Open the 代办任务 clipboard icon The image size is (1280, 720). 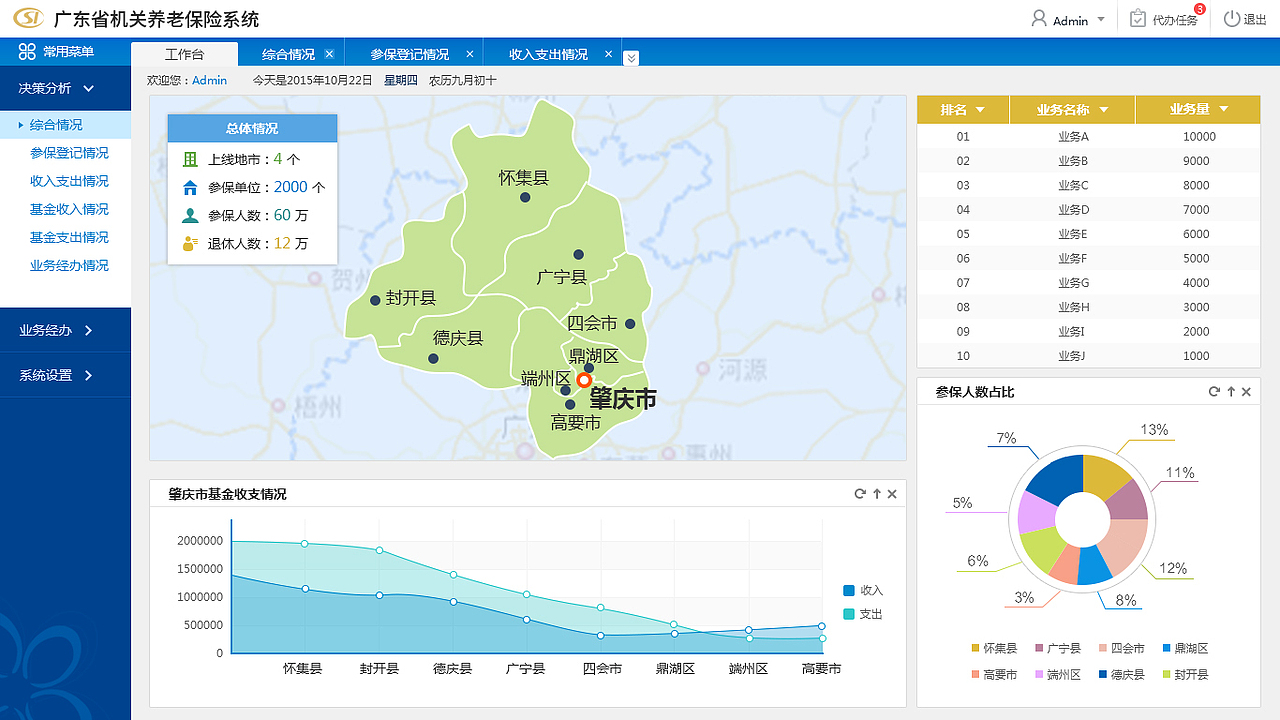[x=1138, y=19]
